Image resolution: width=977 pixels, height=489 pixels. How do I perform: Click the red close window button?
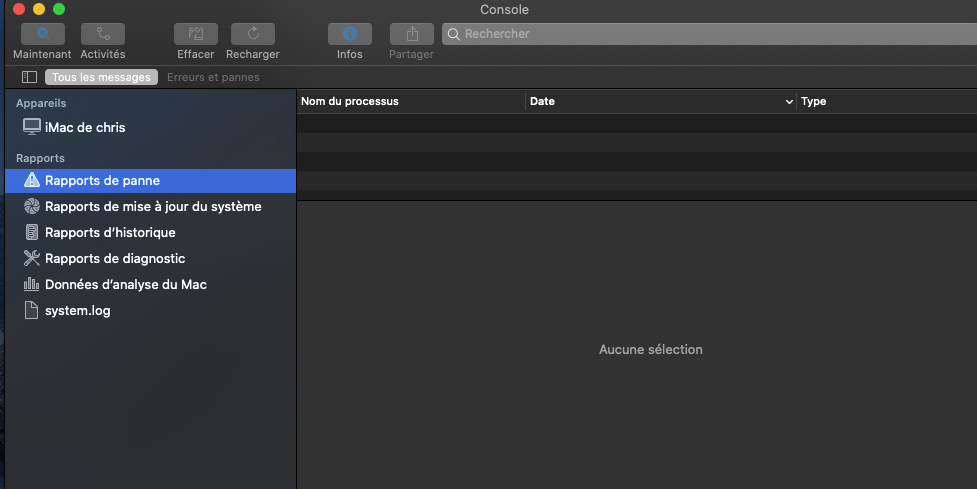click(19, 9)
